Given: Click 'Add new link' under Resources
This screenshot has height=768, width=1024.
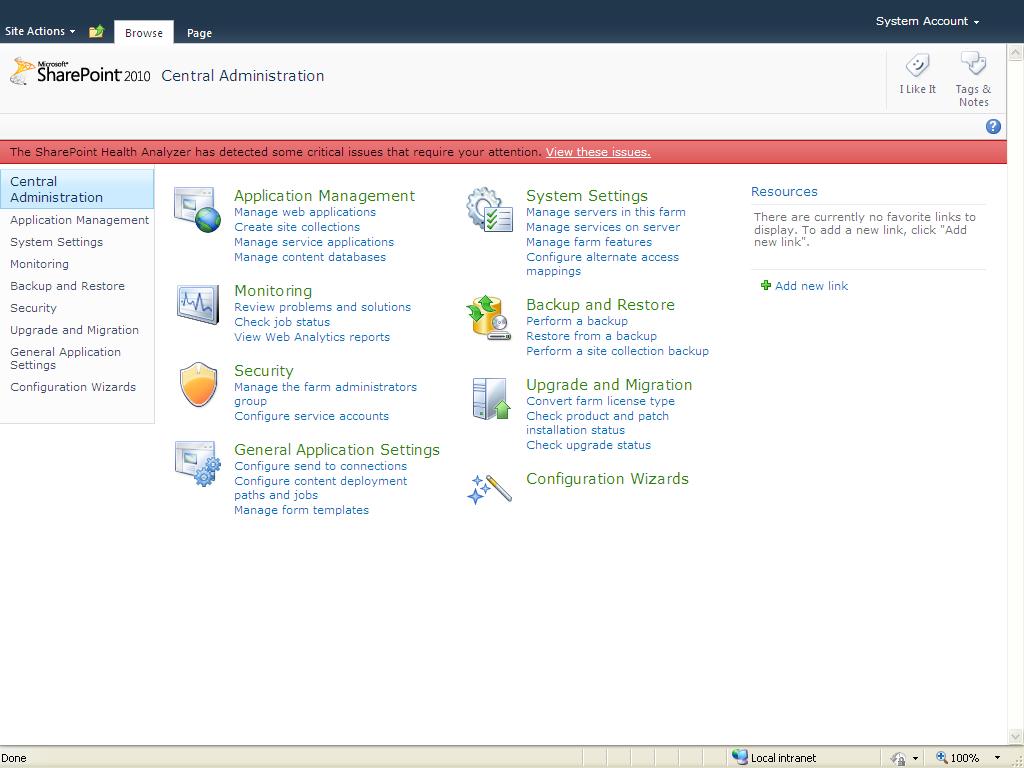Looking at the screenshot, I should (x=810, y=285).
